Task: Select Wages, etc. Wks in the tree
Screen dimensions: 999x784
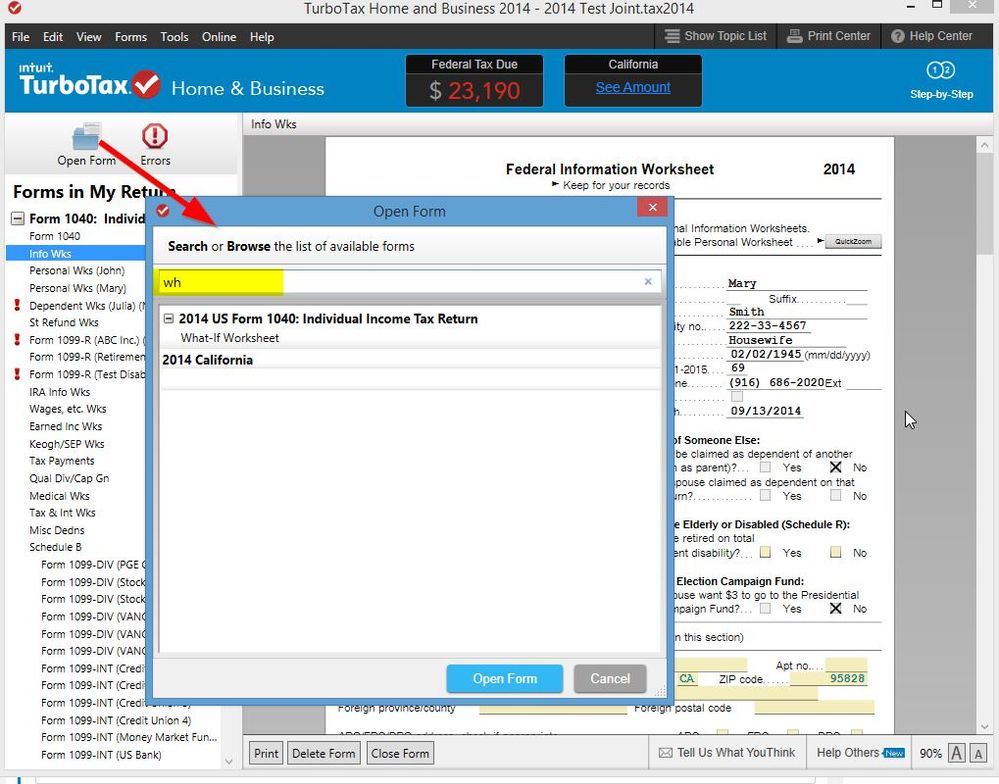Action: 68,409
